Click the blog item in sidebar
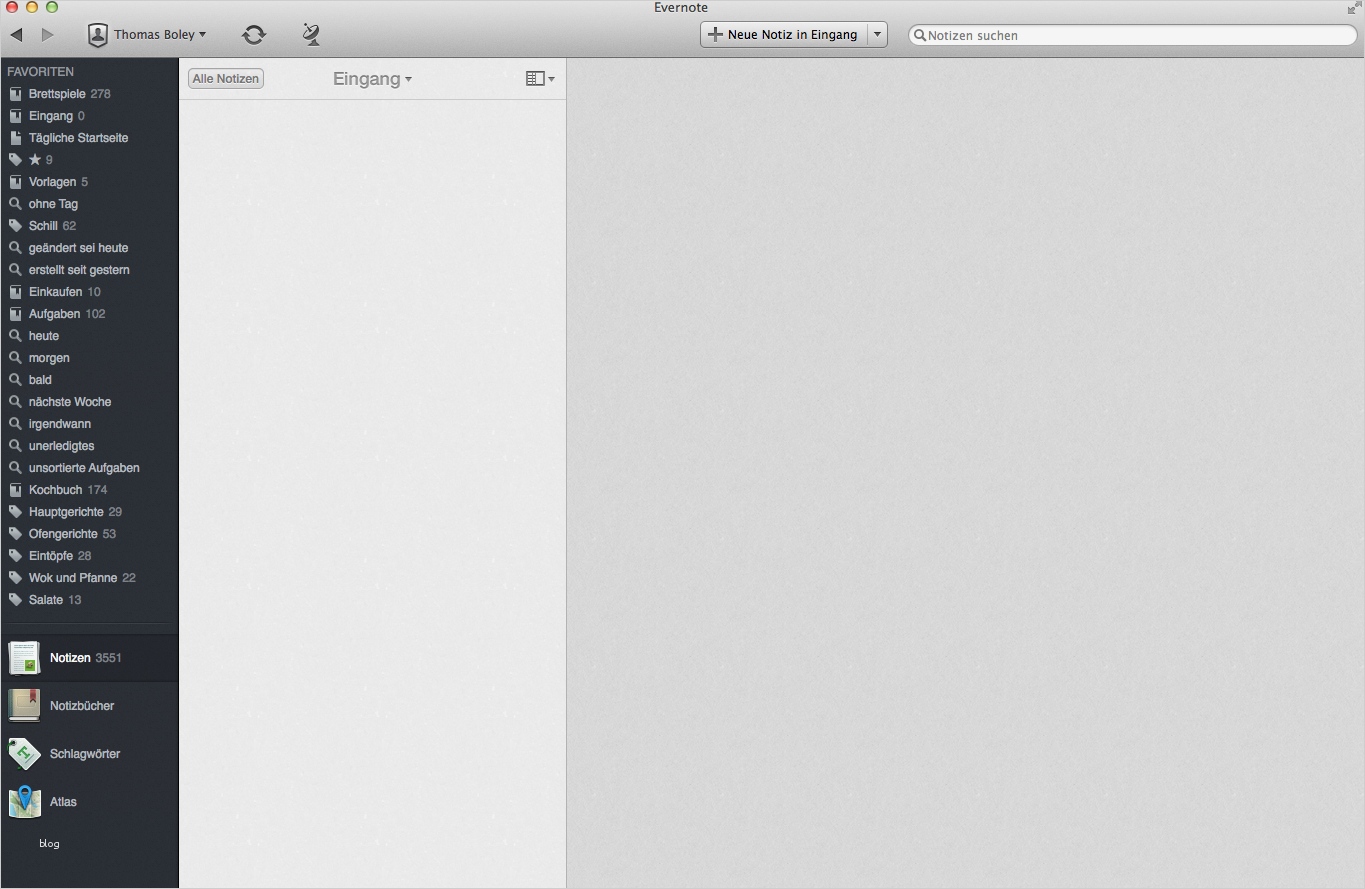This screenshot has width=1365, height=889. point(49,844)
